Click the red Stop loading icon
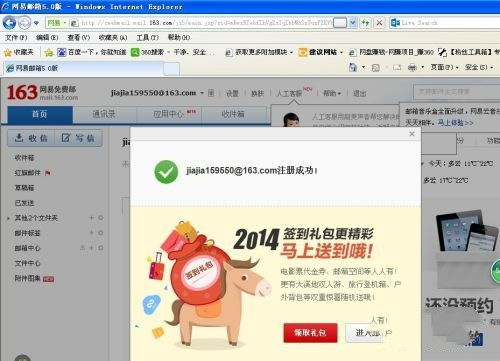The height and width of the screenshot is (361, 500). click(379, 23)
